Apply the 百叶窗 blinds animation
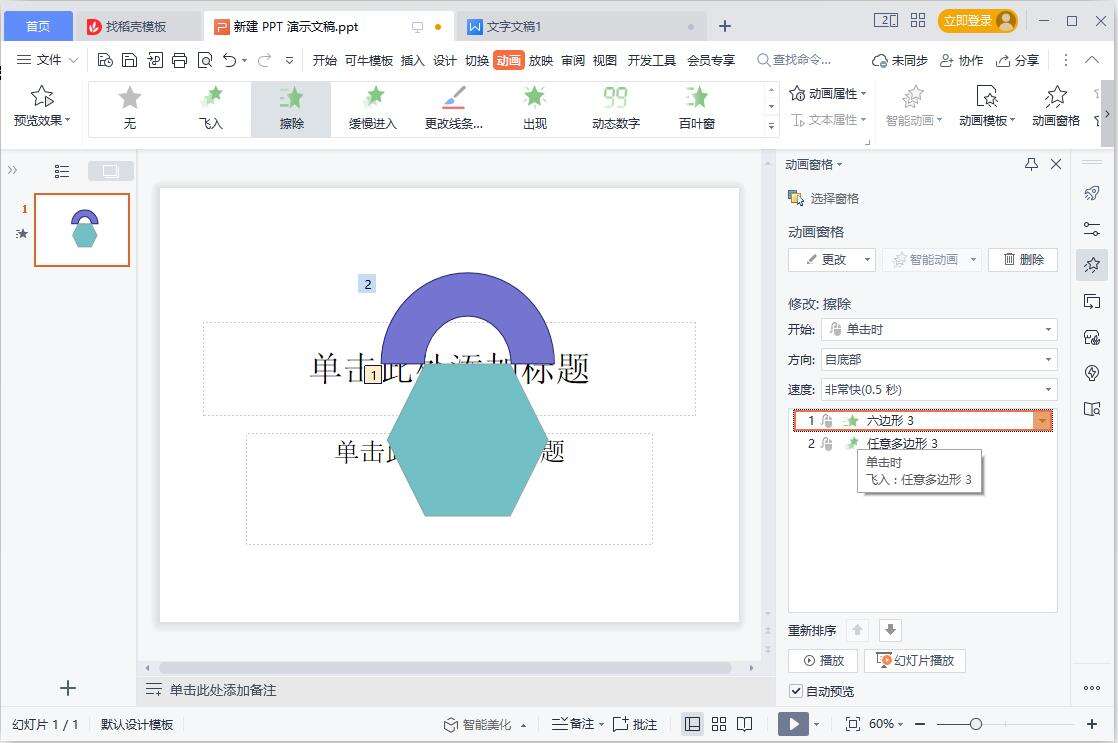Viewport: 1118px width, 743px height. pyautogui.click(x=697, y=108)
